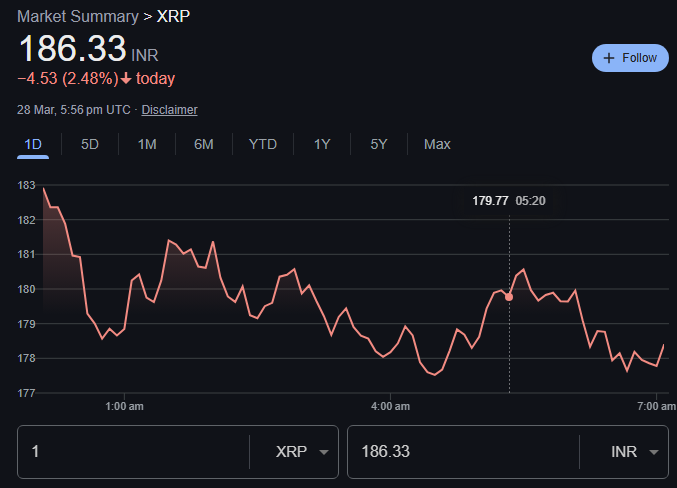Click the 4:00 am axis label
Viewport: 677px width, 488px height.
pyautogui.click(x=390, y=406)
